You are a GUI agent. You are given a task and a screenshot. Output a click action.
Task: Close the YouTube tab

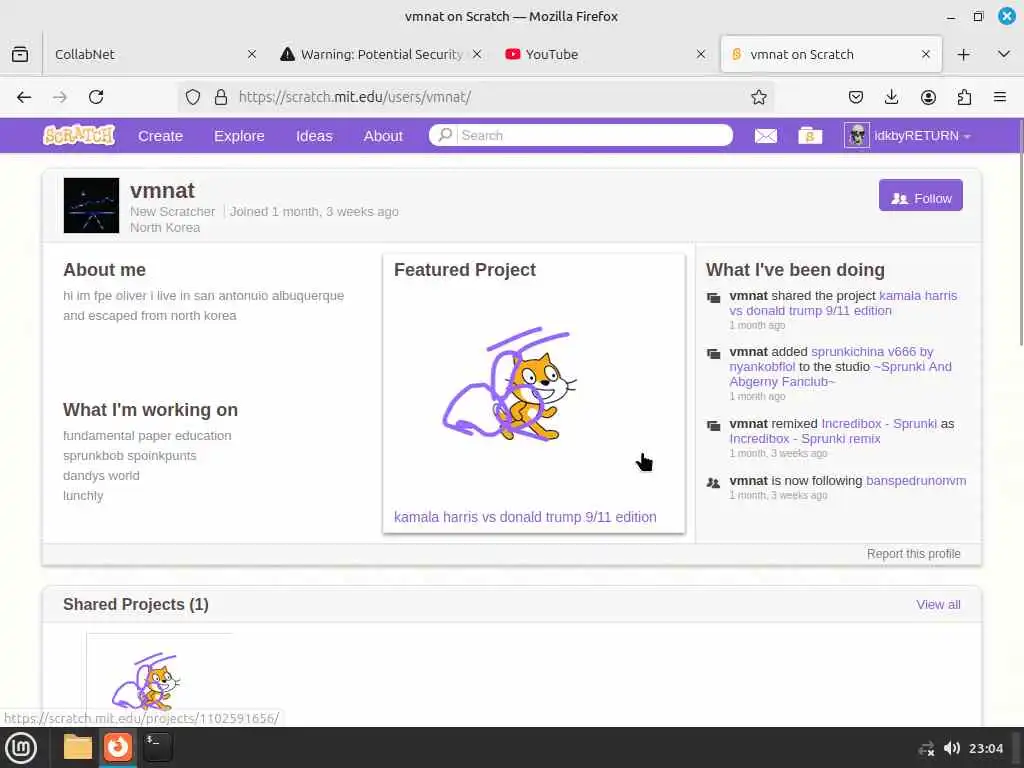click(x=701, y=54)
